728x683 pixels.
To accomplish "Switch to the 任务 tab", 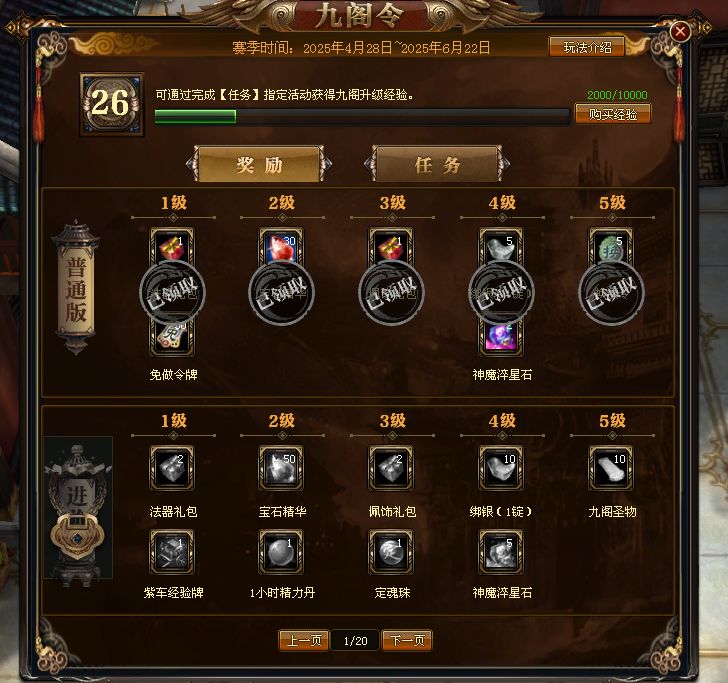I will pos(437,164).
